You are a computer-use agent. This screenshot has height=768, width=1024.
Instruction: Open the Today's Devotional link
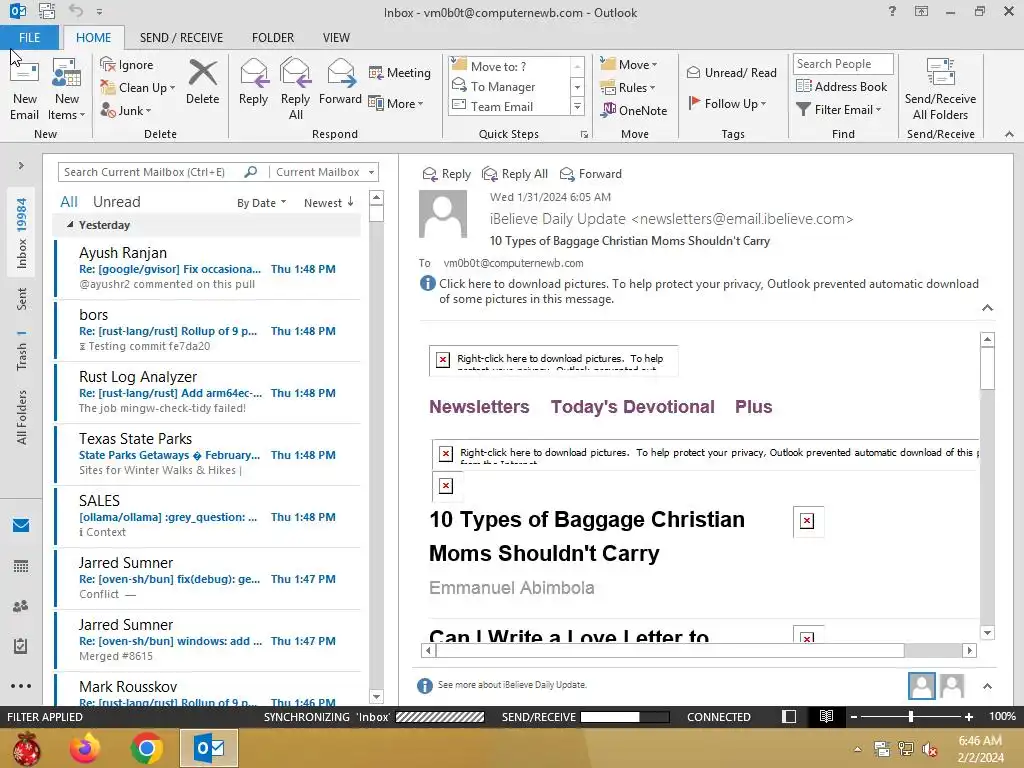click(632, 406)
